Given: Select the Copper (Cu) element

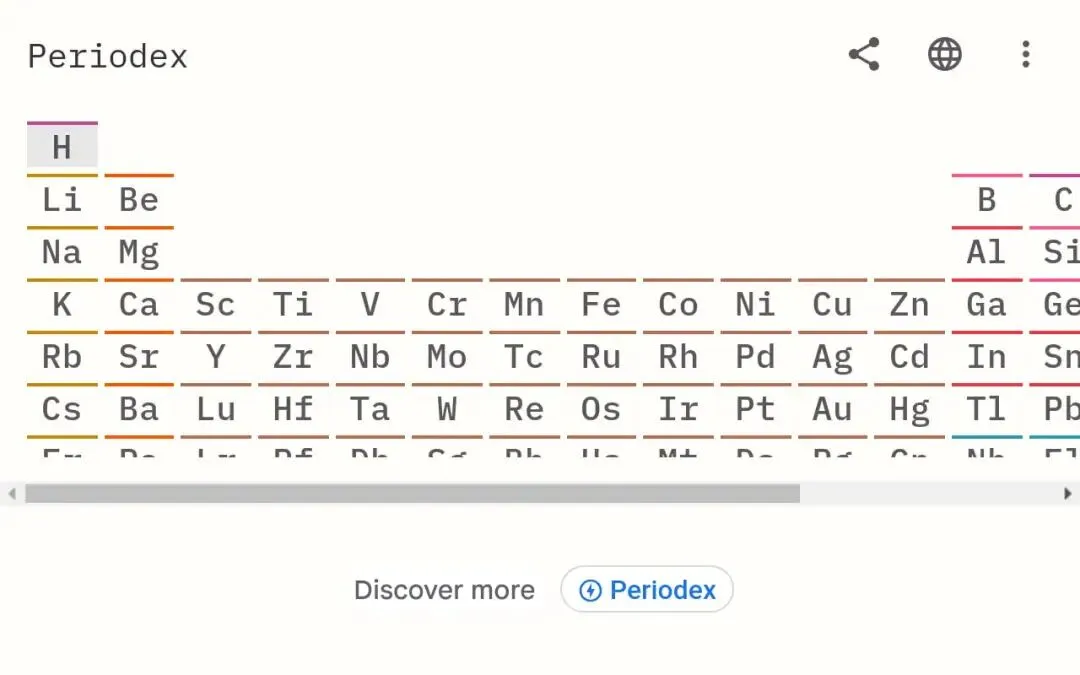Looking at the screenshot, I should [x=832, y=305].
